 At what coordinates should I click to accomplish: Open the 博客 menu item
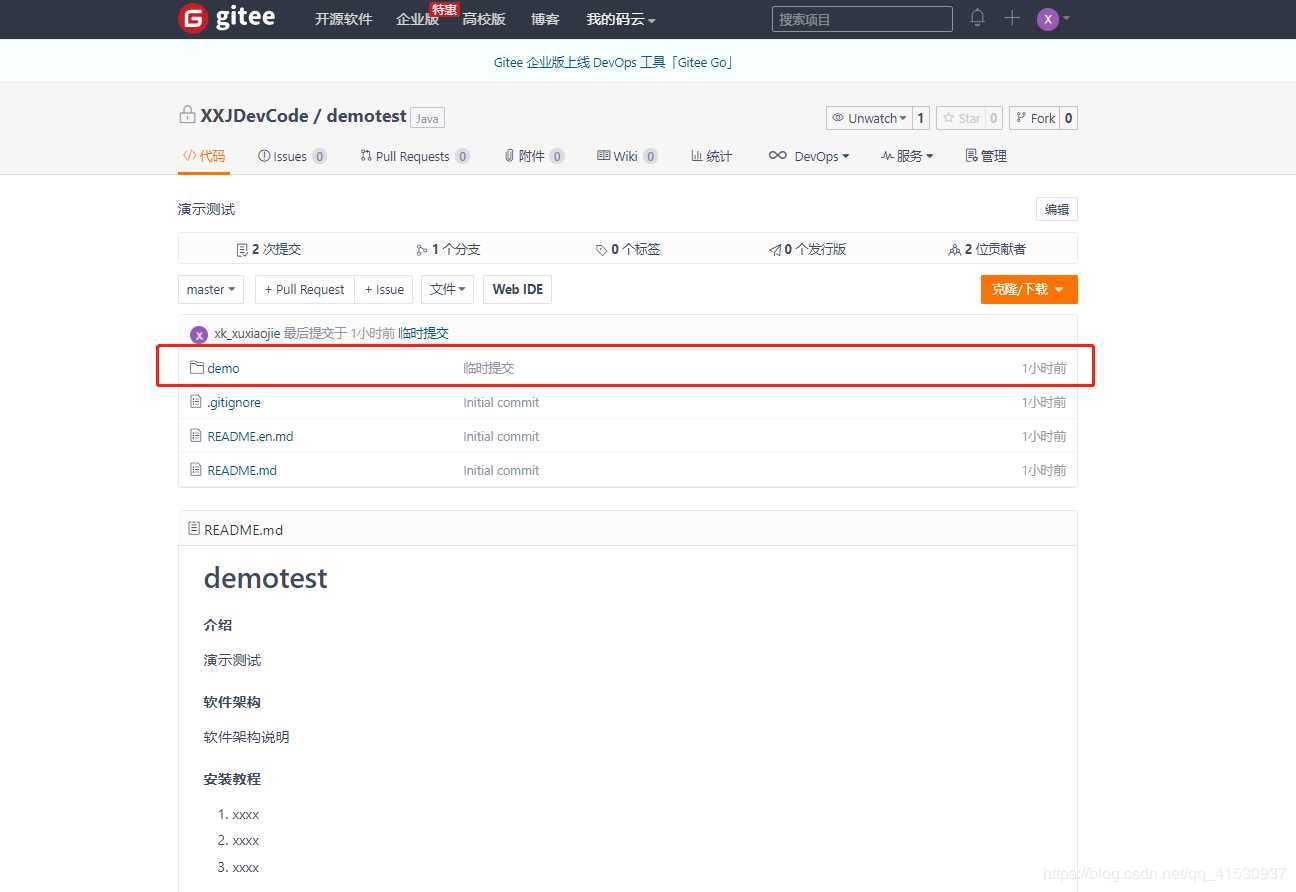click(545, 19)
